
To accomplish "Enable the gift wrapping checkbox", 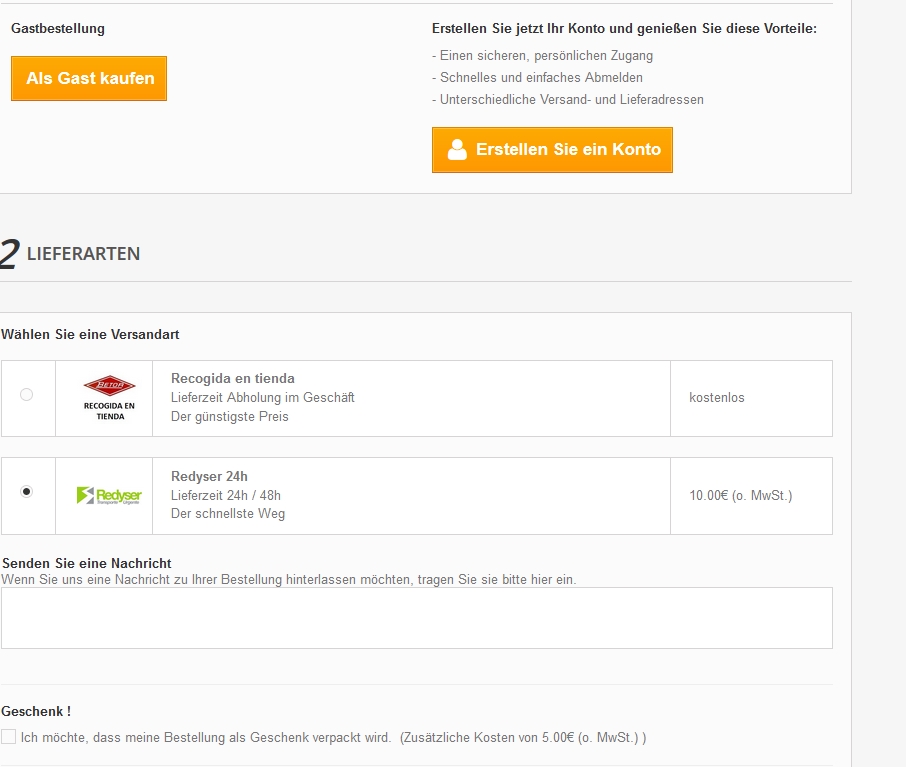I will pos(9,737).
